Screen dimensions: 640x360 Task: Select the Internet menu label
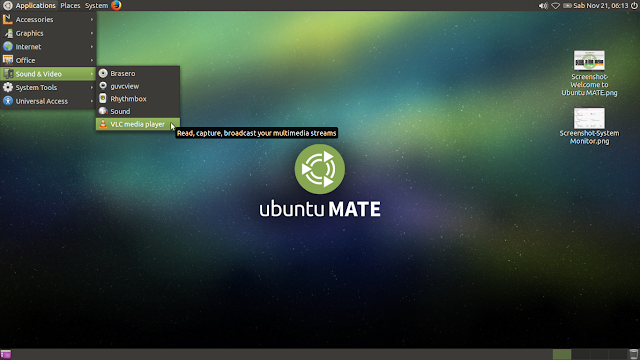coord(28,47)
